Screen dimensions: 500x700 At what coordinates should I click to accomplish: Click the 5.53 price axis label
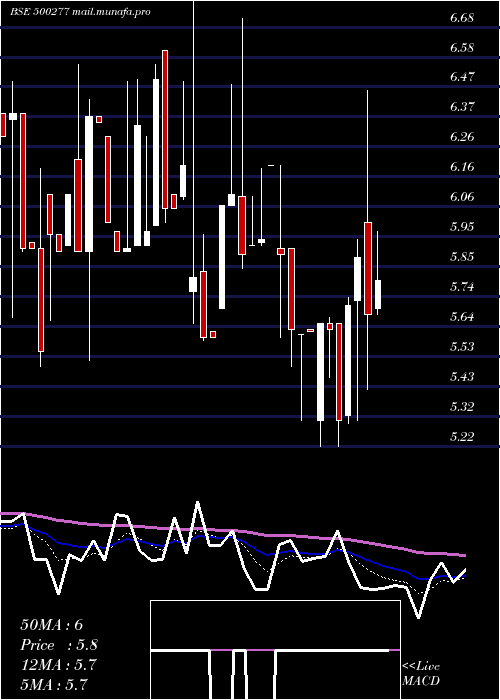[x=462, y=346]
